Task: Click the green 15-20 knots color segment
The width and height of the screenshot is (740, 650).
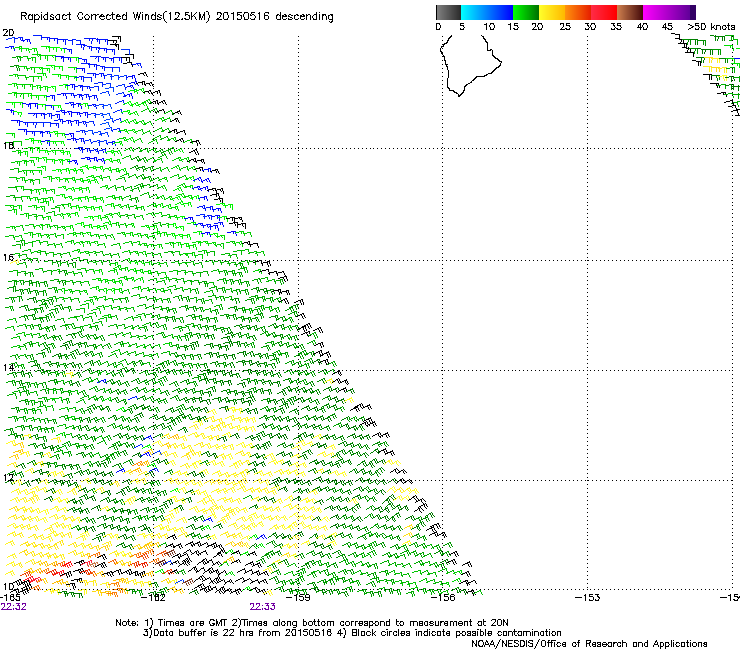Action: point(526,12)
